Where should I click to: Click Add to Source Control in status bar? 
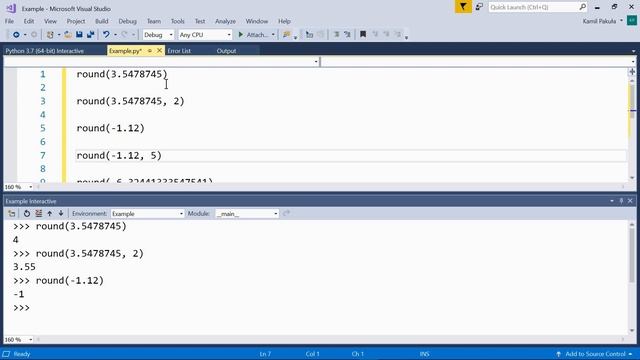(595, 354)
